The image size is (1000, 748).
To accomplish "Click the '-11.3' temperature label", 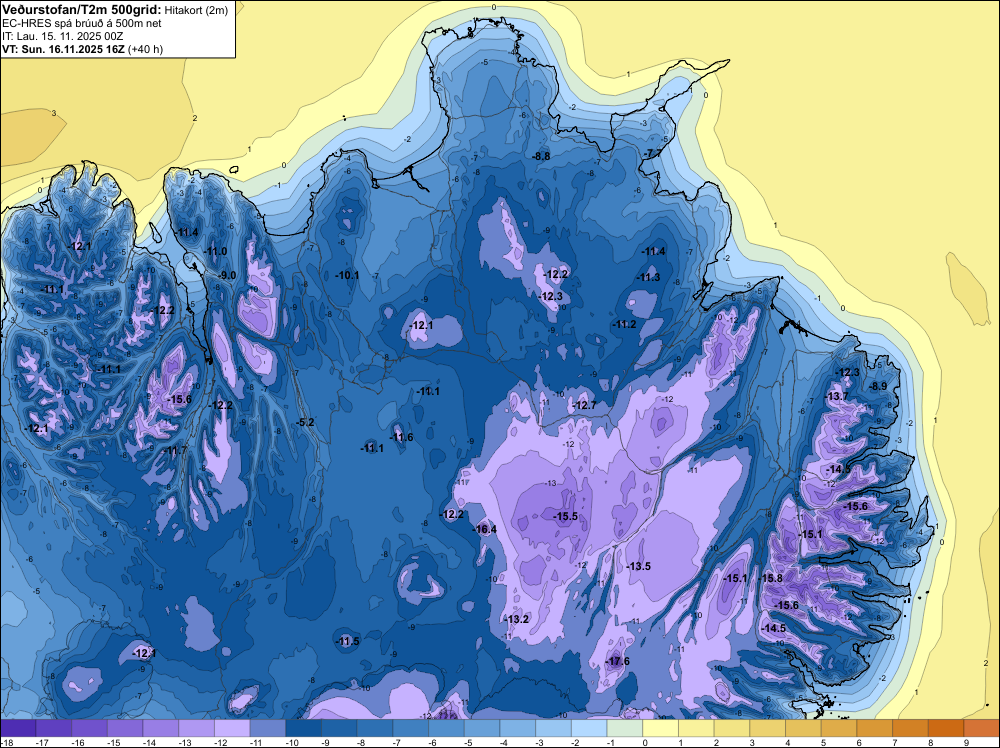I will (649, 277).
